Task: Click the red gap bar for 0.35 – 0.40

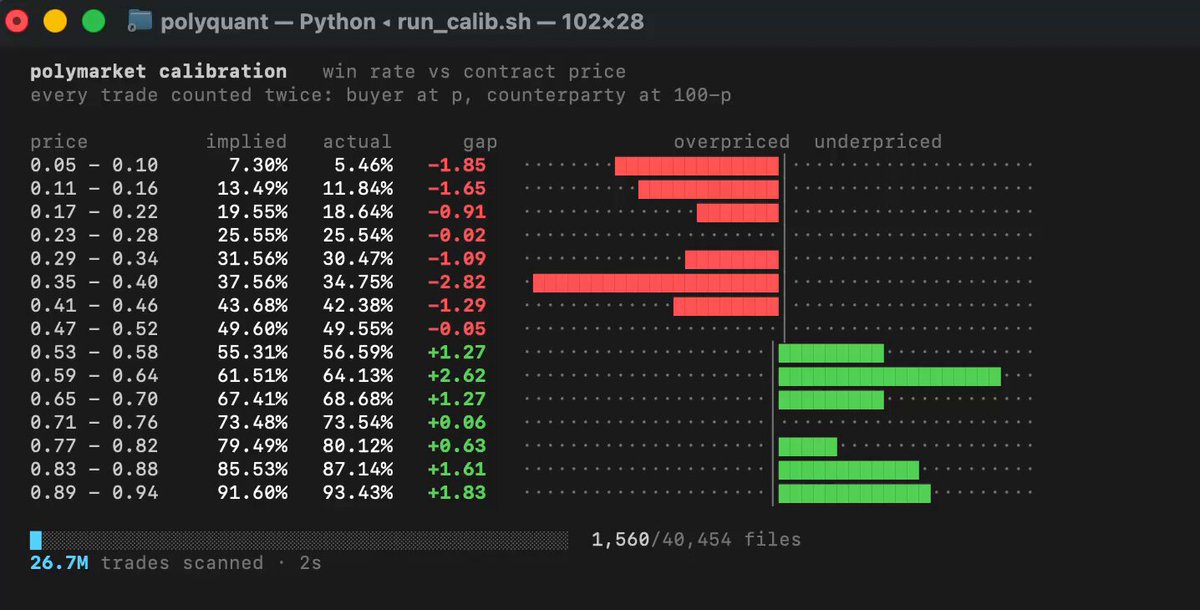Action: [656, 283]
